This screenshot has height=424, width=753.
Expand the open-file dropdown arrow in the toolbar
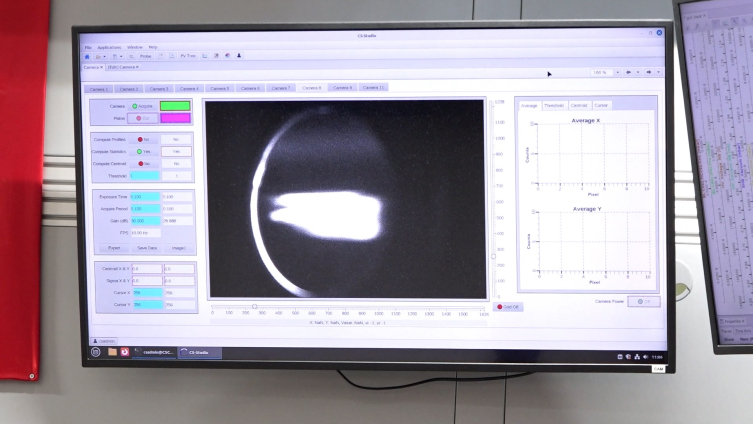105,57
